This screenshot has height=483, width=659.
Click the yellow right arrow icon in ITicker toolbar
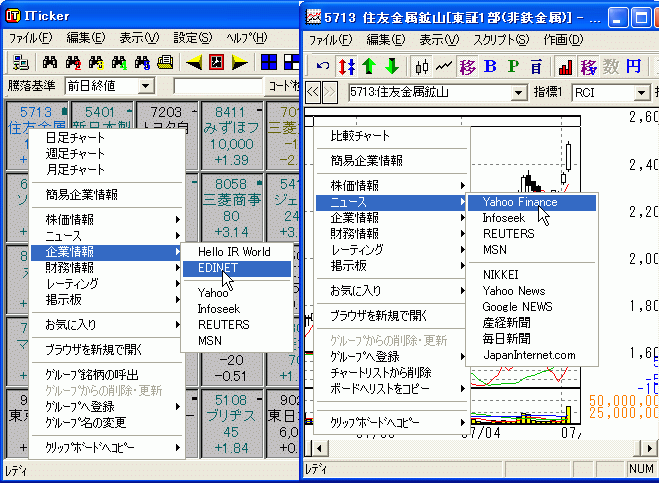[x=240, y=62]
